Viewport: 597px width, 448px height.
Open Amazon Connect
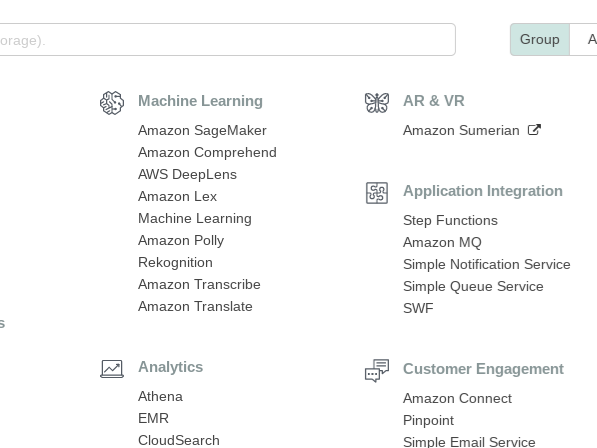point(457,399)
